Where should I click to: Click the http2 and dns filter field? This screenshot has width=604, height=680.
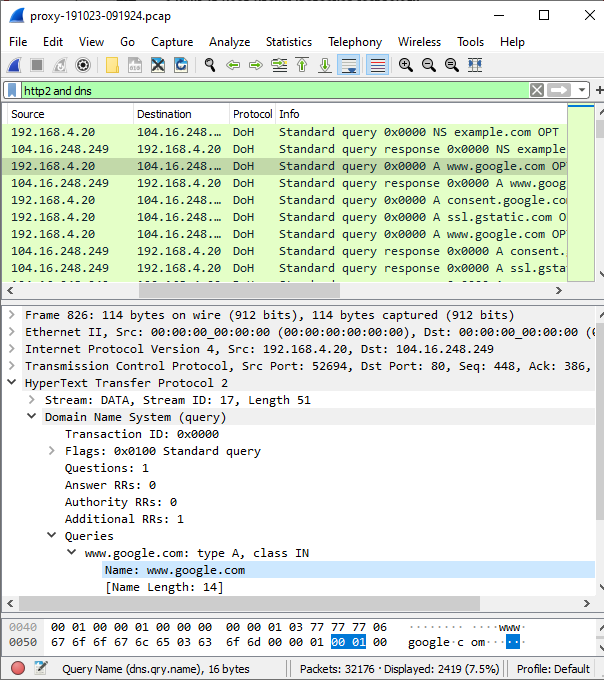[270, 90]
